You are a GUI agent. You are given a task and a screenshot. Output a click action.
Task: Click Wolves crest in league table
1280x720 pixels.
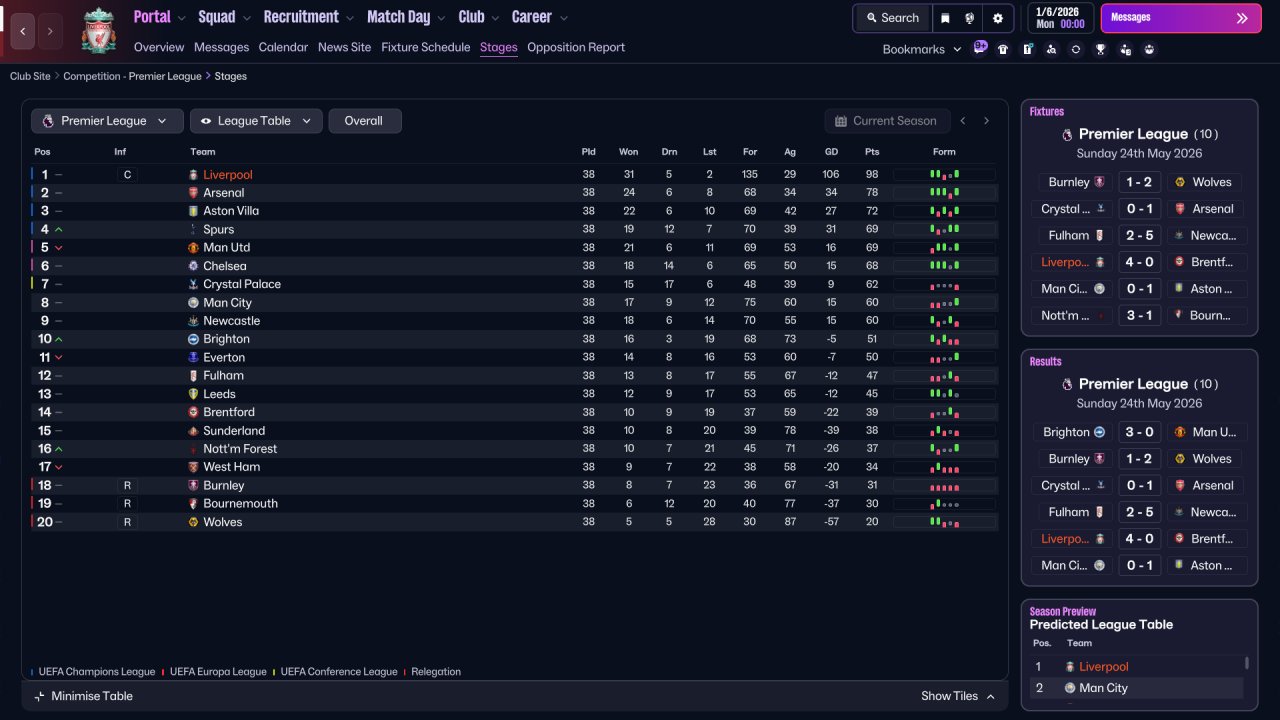point(194,522)
